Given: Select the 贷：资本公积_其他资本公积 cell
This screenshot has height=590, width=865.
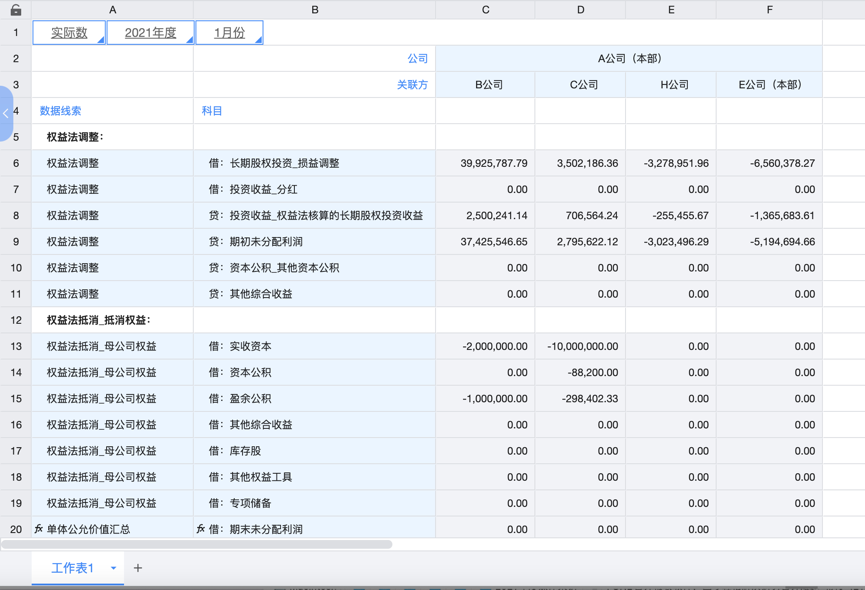Looking at the screenshot, I should tap(314, 268).
